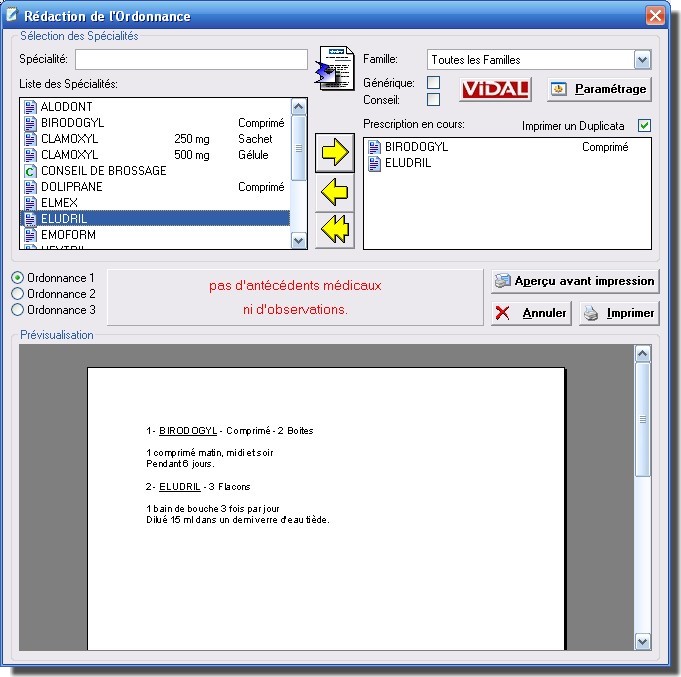The height and width of the screenshot is (677, 681).
Task: Click the green C icon for CONSEIL DE BROSSAGE
Action: point(30,171)
